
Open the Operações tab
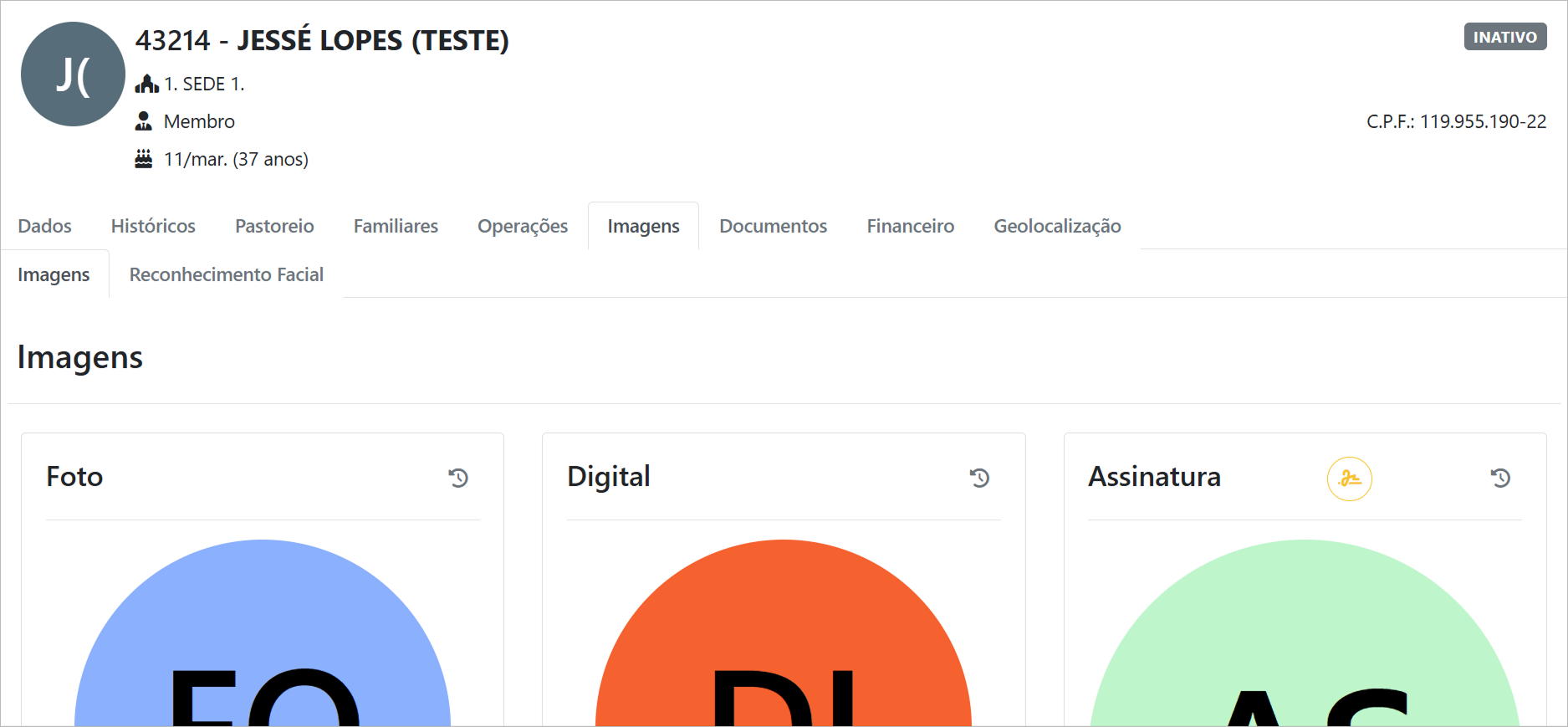(x=523, y=226)
